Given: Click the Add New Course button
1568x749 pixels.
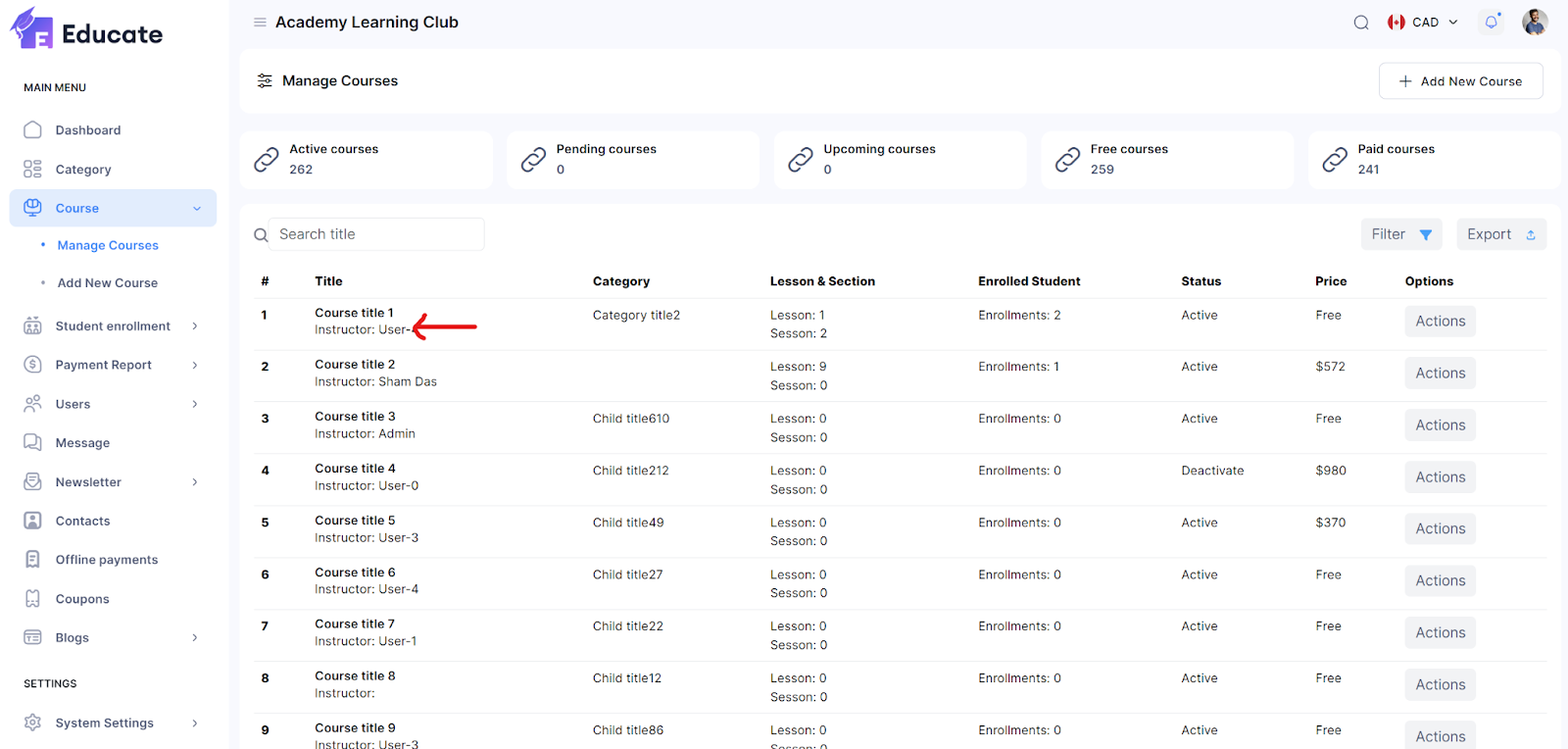Looking at the screenshot, I should pyautogui.click(x=1460, y=81).
